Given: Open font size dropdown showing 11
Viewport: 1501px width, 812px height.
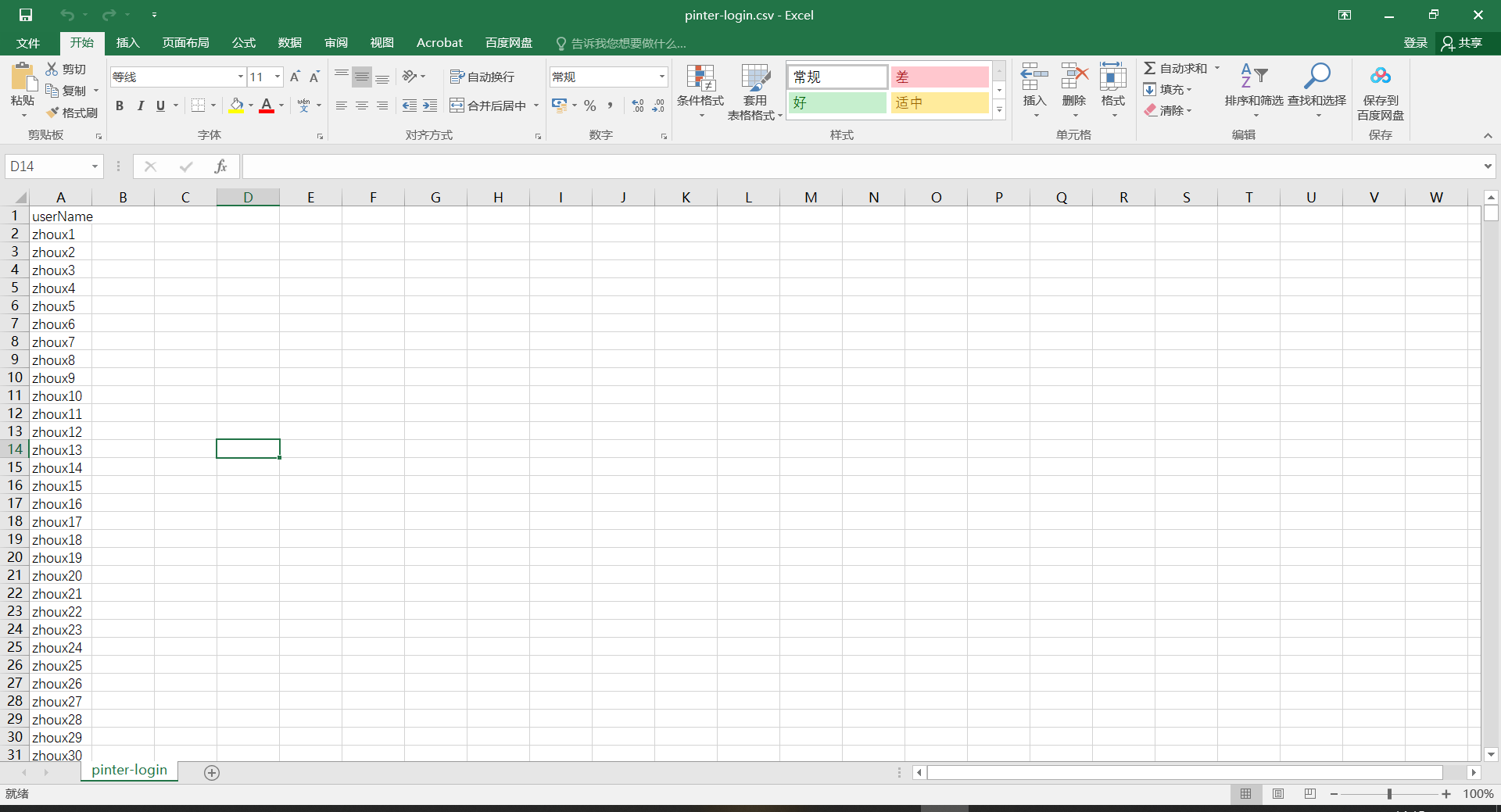Looking at the screenshot, I should click(x=278, y=77).
